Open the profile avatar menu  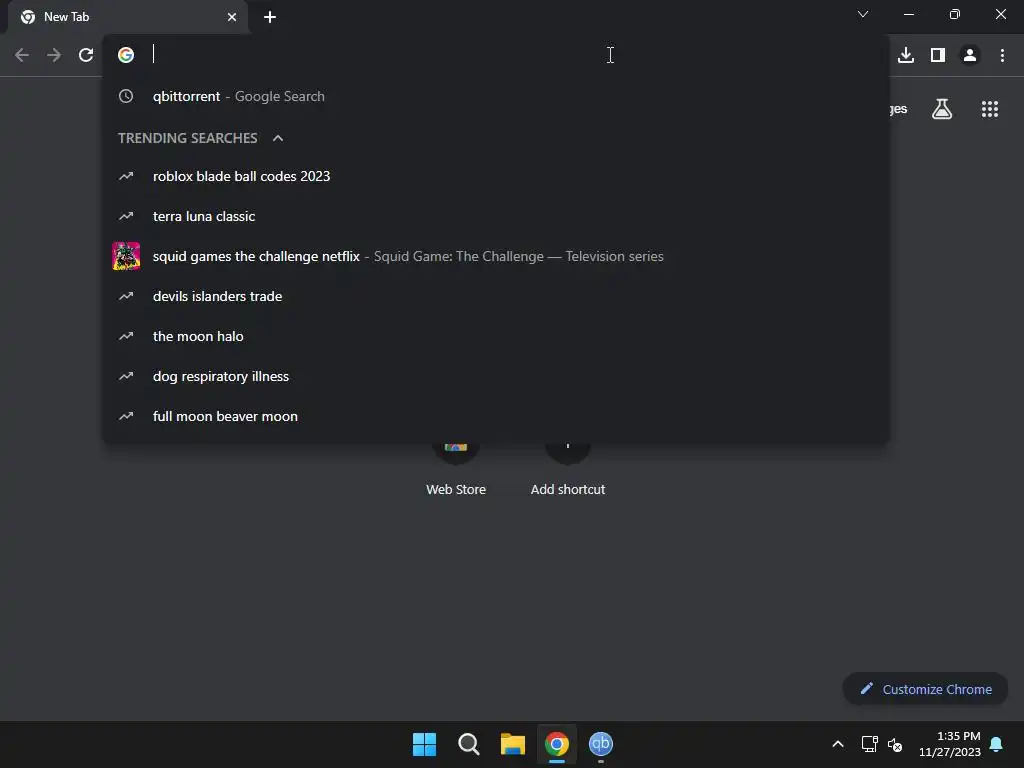pyautogui.click(x=970, y=56)
